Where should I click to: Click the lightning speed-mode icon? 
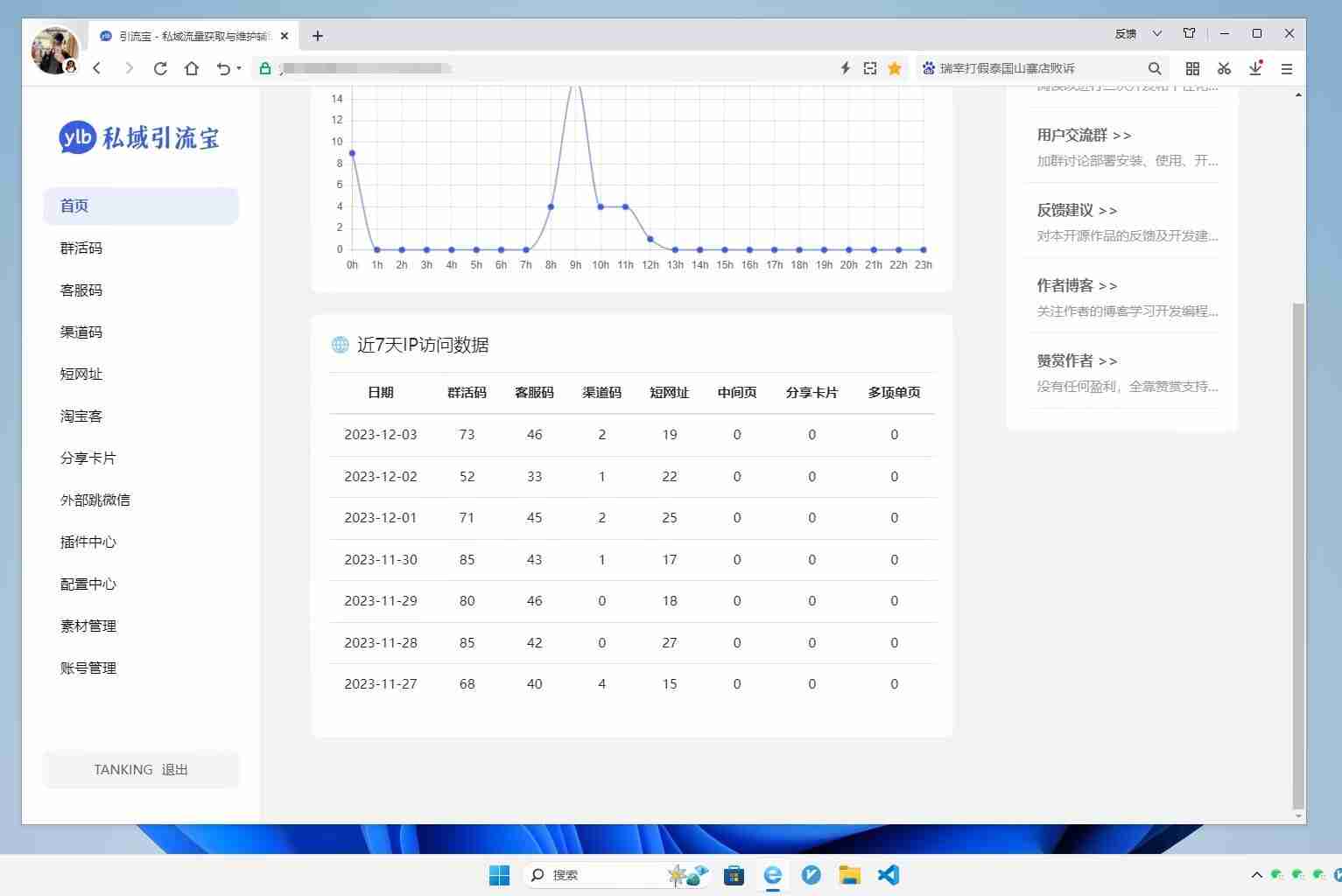pos(845,68)
